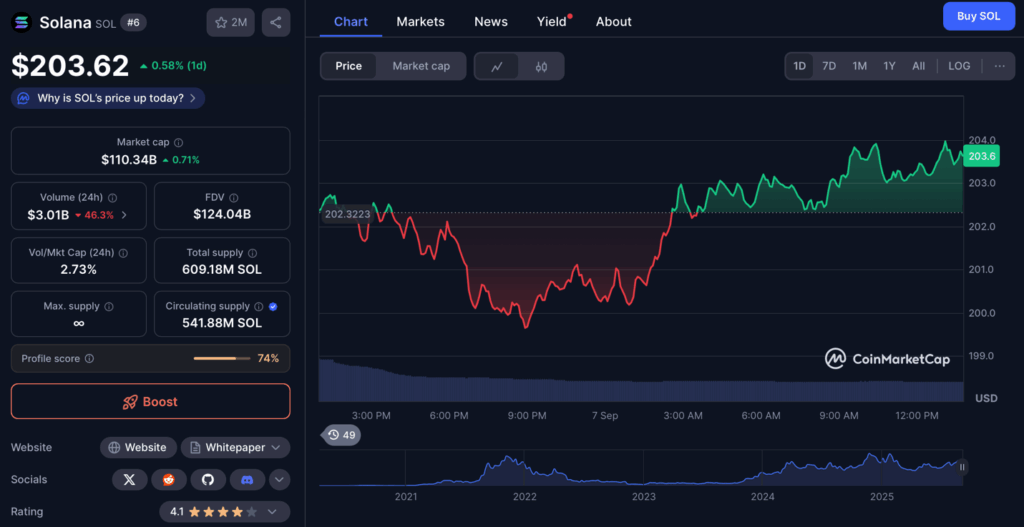Screen dimensions: 1024x527
Task: Click the share icon button
Action: tap(276, 22)
